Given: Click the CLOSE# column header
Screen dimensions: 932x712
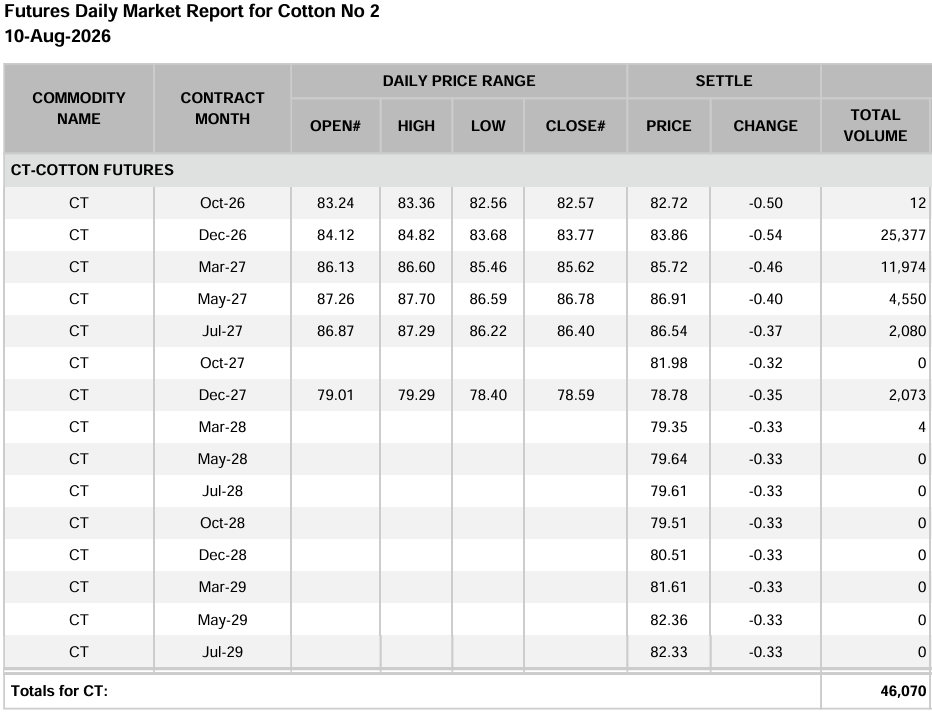Looking at the screenshot, I should [x=575, y=126].
